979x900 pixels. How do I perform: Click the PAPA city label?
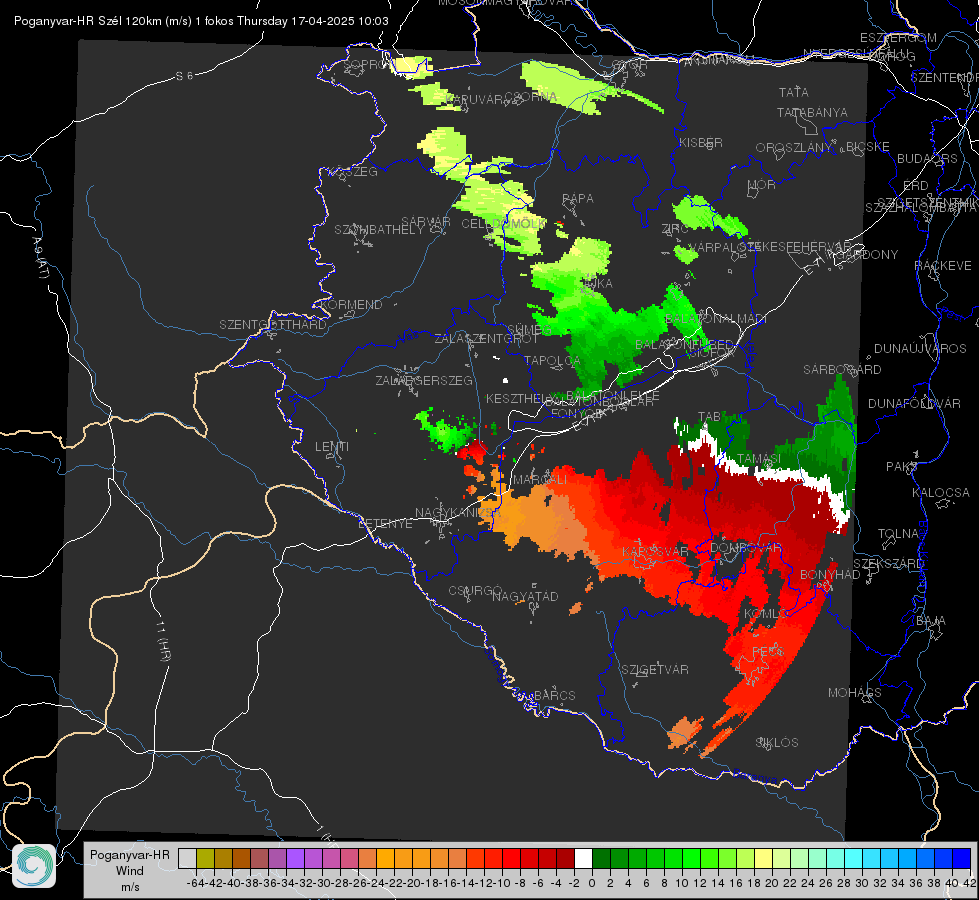(578, 199)
